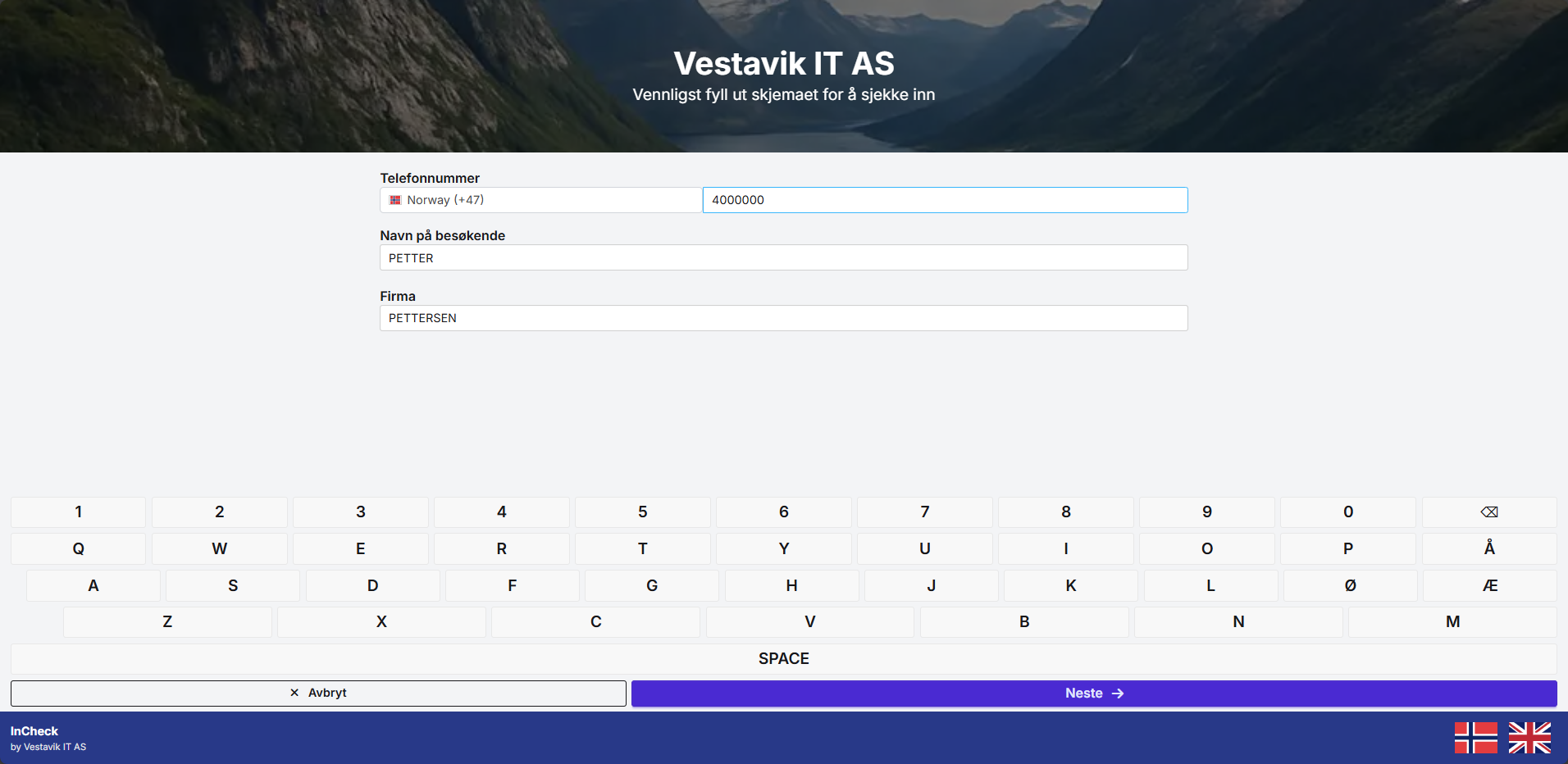Image resolution: width=1568 pixels, height=764 pixels.
Task: Click the arrow icon inside Neste button
Action: [x=1119, y=693]
